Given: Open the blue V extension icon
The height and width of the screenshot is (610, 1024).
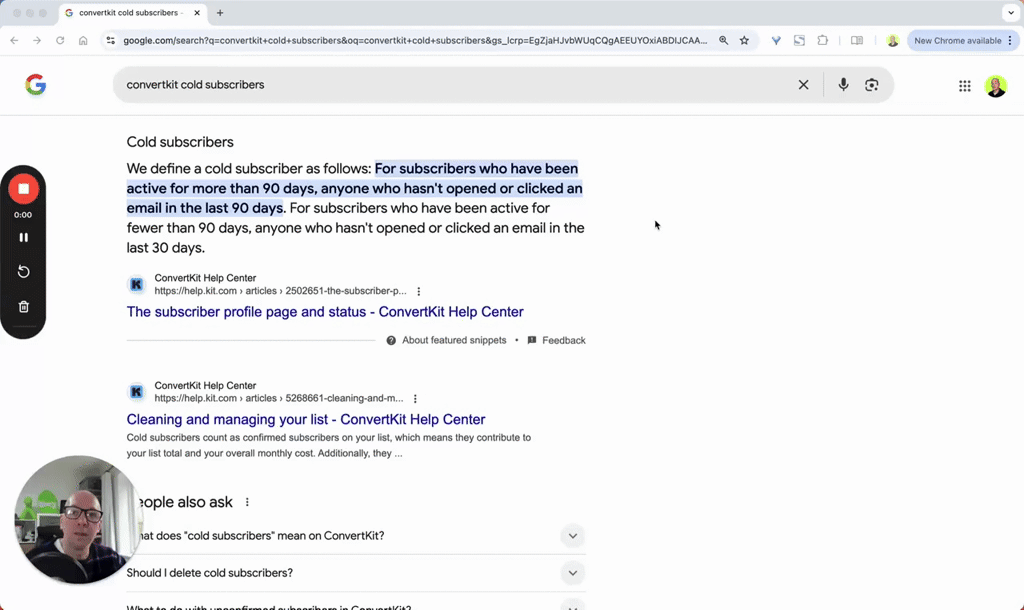Looking at the screenshot, I should 776,40.
